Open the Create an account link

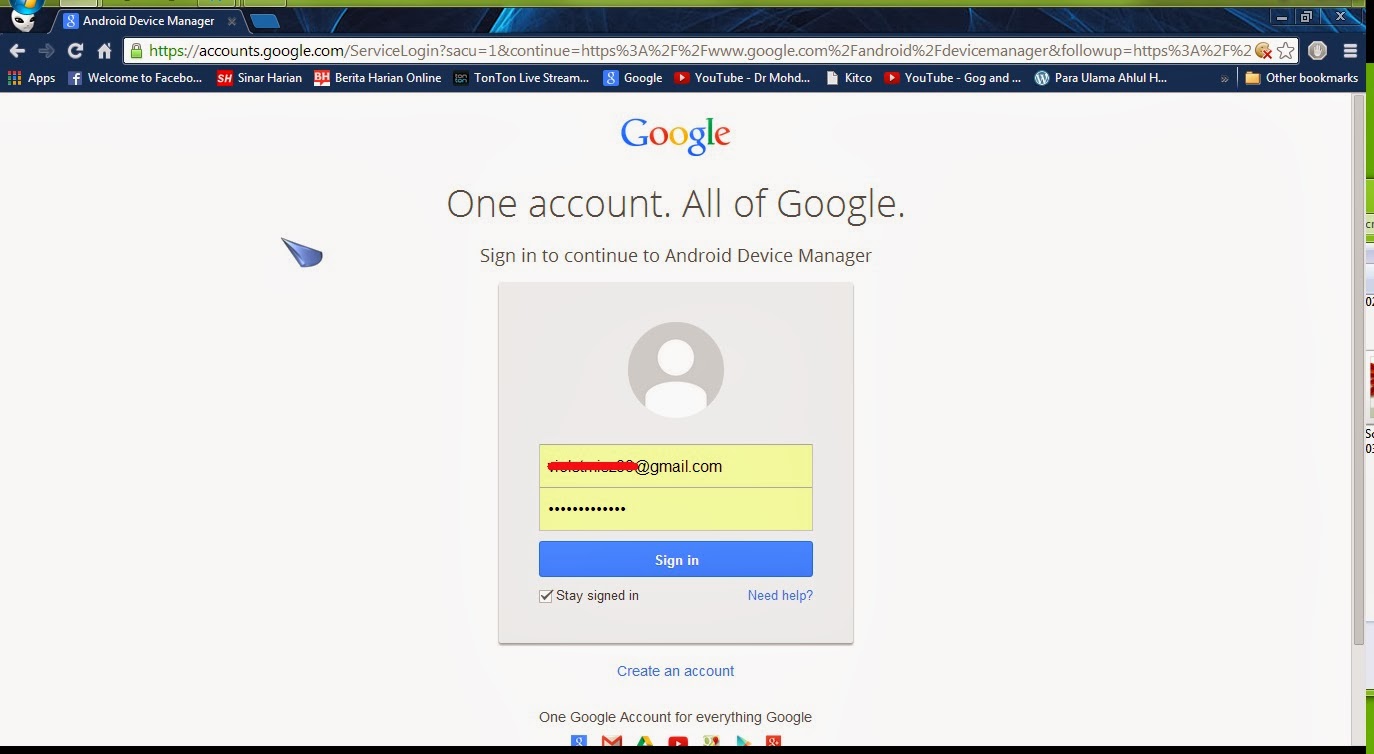(x=676, y=671)
